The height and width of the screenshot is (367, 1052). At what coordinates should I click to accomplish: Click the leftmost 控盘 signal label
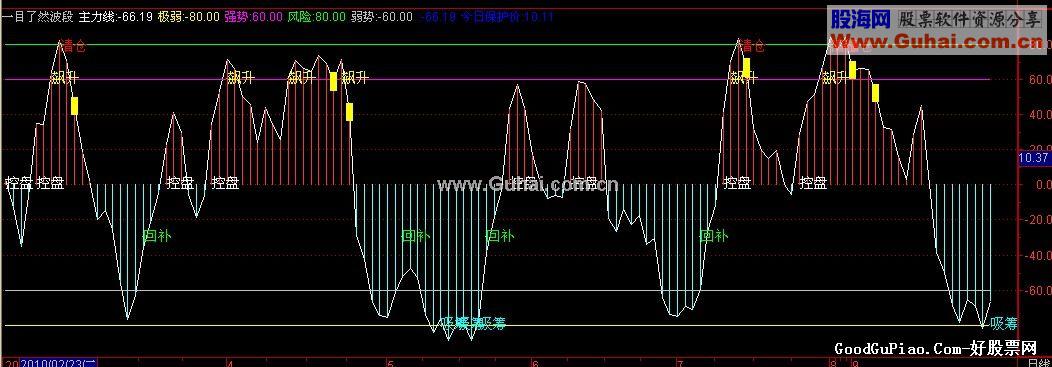[18, 182]
